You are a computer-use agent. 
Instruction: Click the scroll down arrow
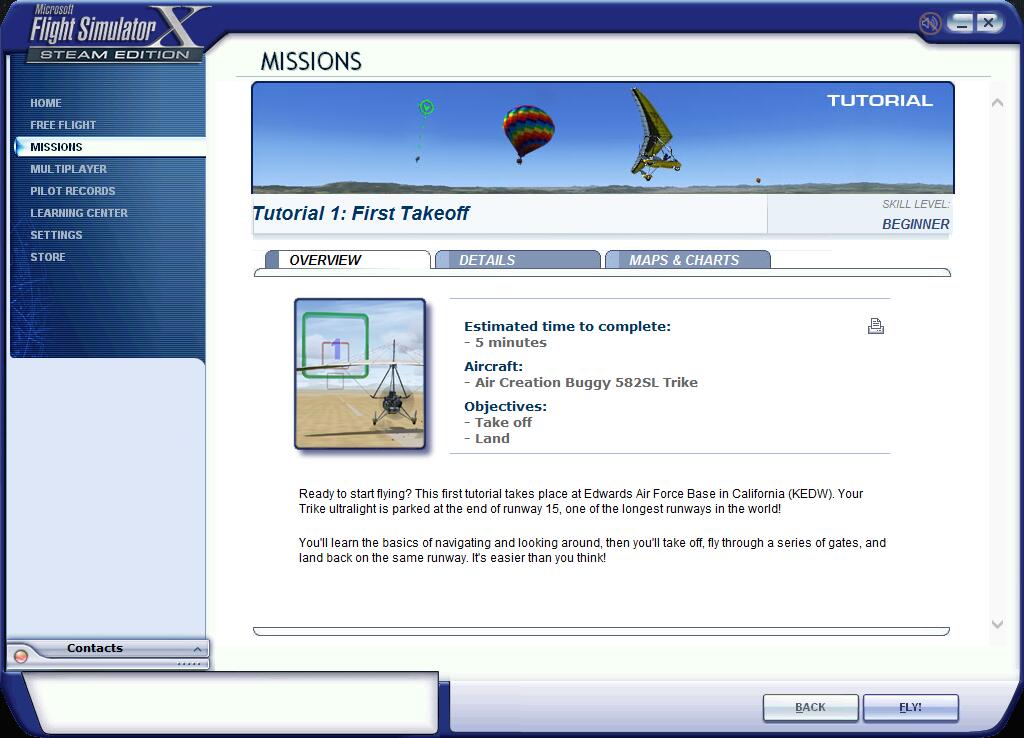(x=997, y=624)
